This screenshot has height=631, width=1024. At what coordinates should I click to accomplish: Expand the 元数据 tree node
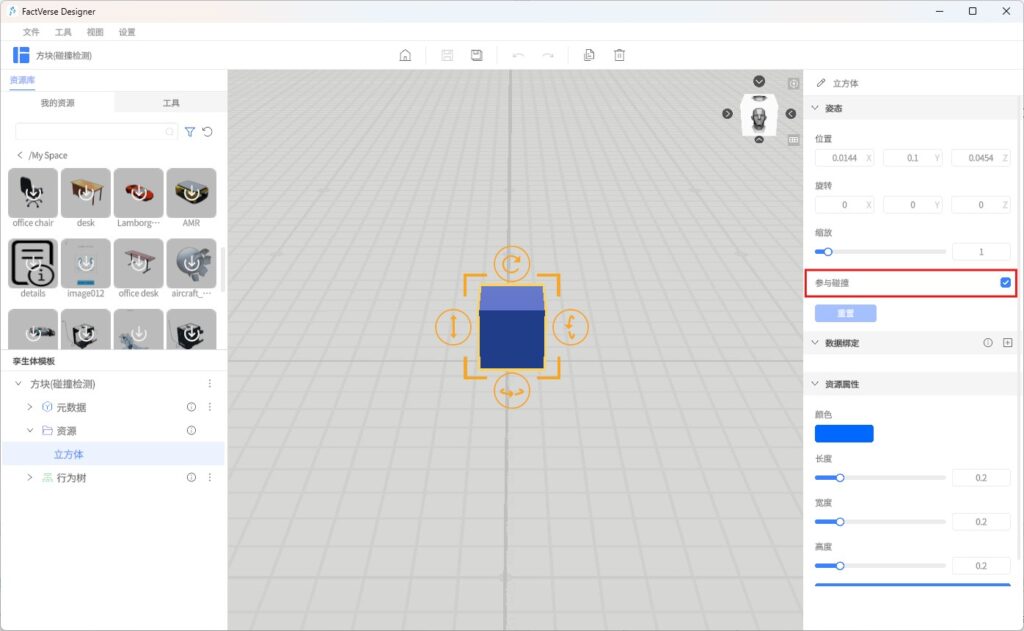tap(30, 407)
